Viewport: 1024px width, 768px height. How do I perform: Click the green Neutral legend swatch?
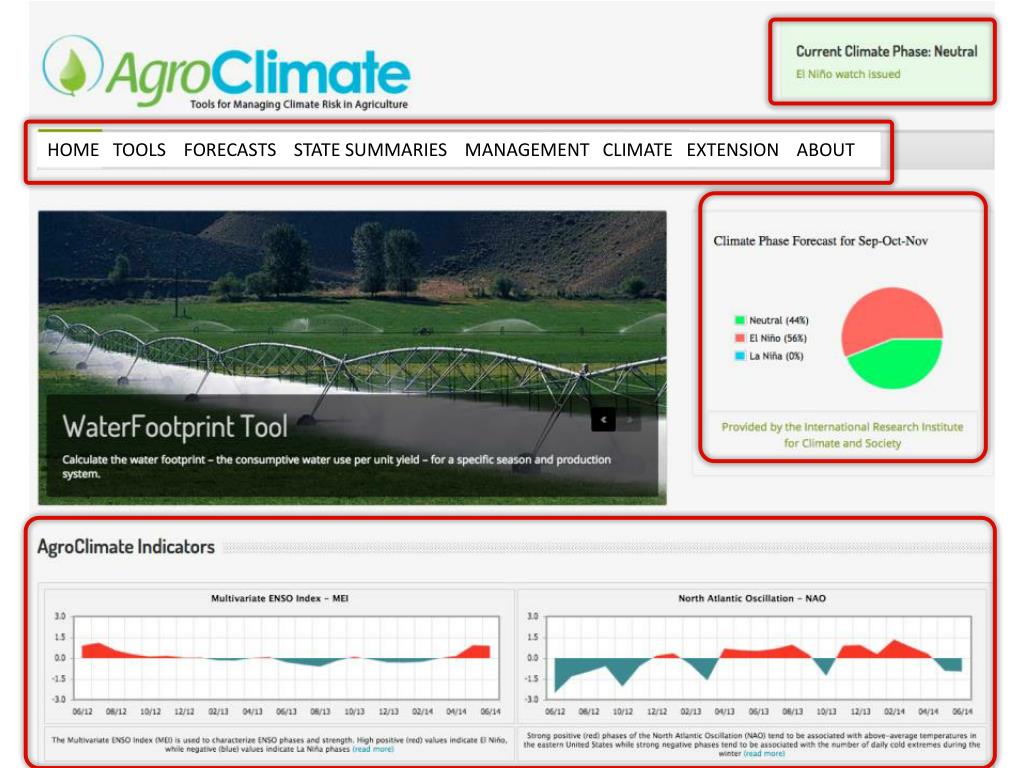740,320
